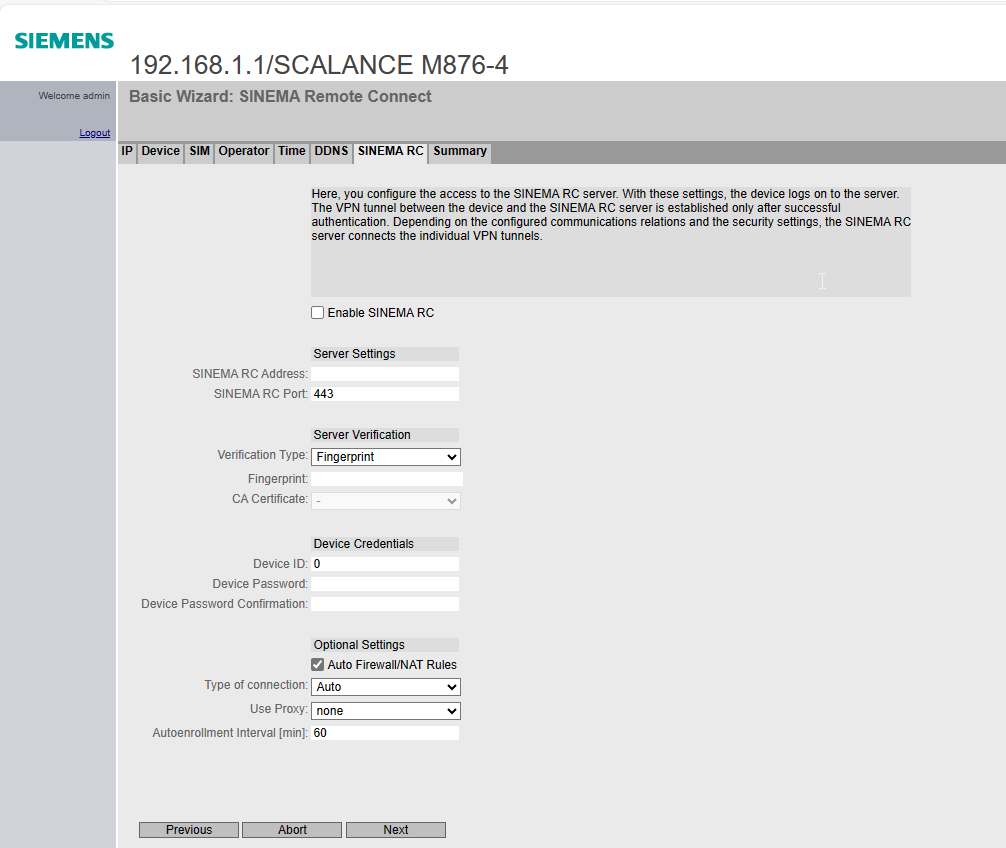Select the Operator tab
This screenshot has height=848, width=1006.
244,152
